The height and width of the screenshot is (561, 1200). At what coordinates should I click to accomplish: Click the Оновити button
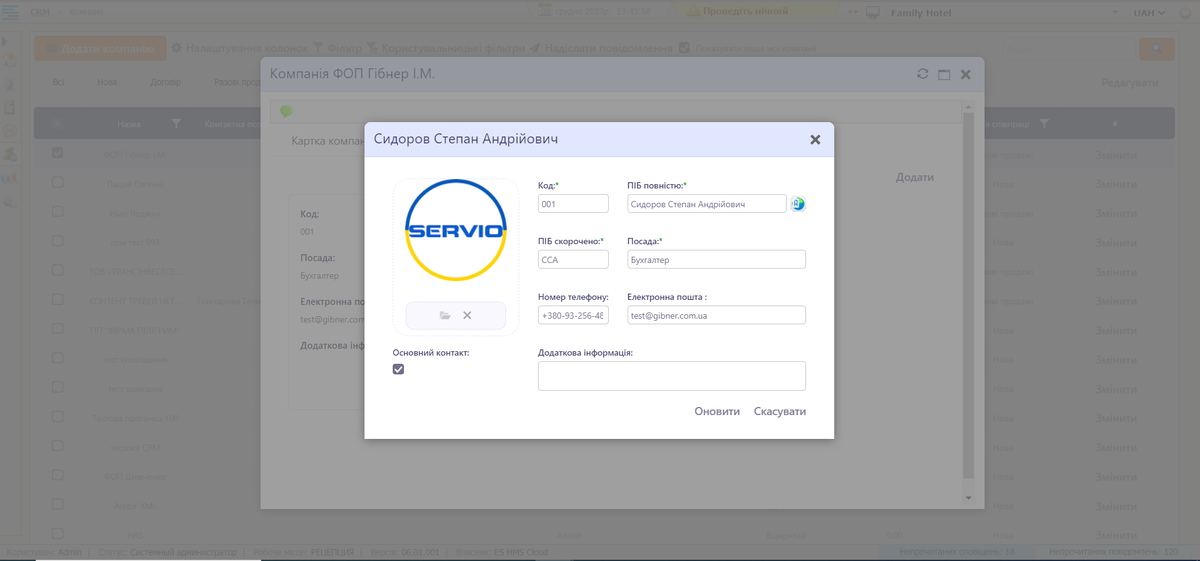717,411
